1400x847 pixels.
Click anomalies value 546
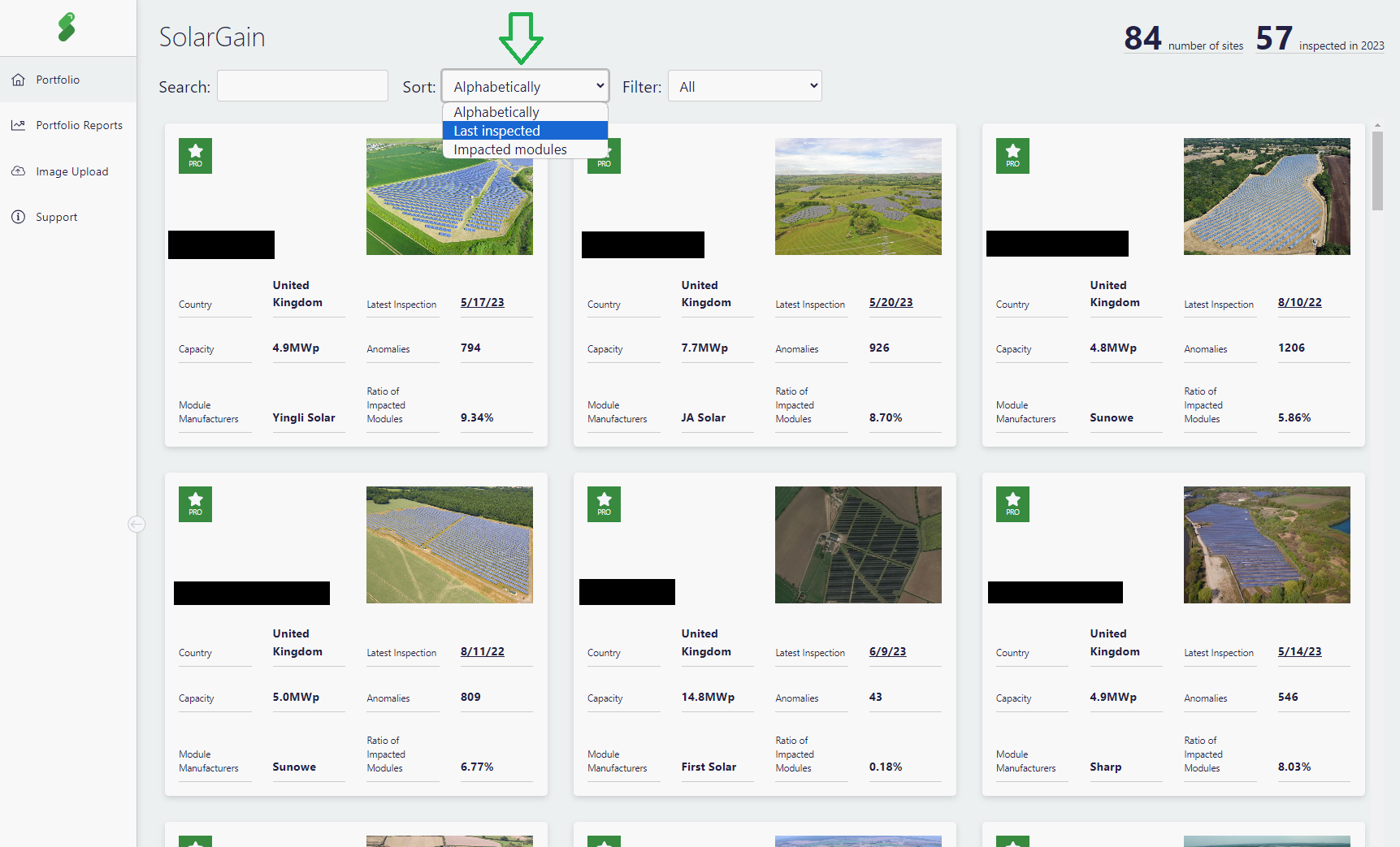(x=1288, y=697)
